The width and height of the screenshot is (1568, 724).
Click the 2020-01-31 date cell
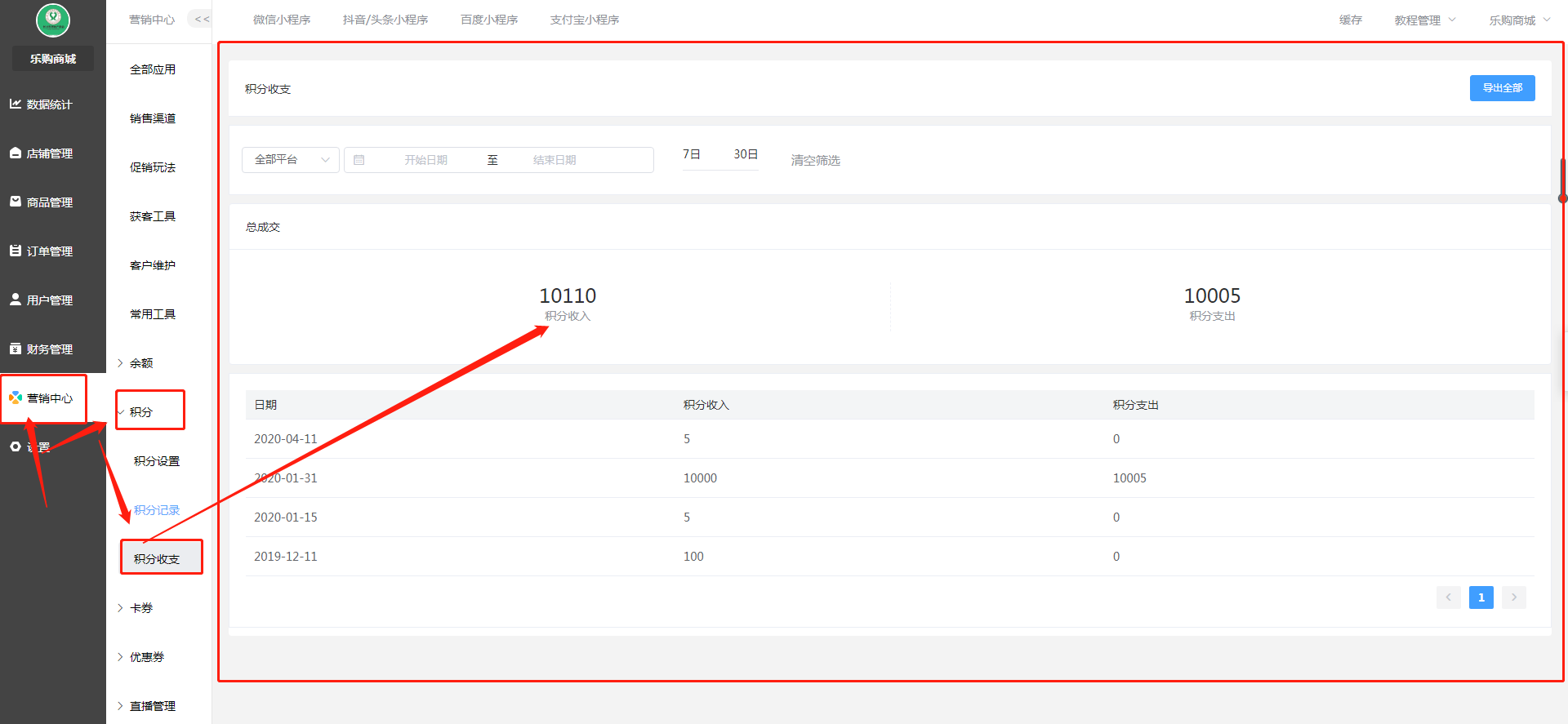pos(286,478)
